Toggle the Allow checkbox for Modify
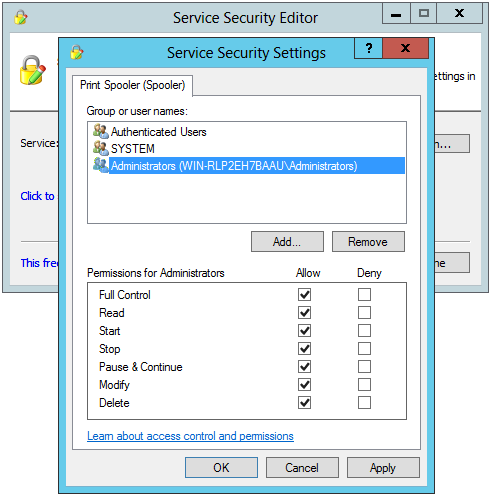This screenshot has height=496, width=491. coord(304,385)
